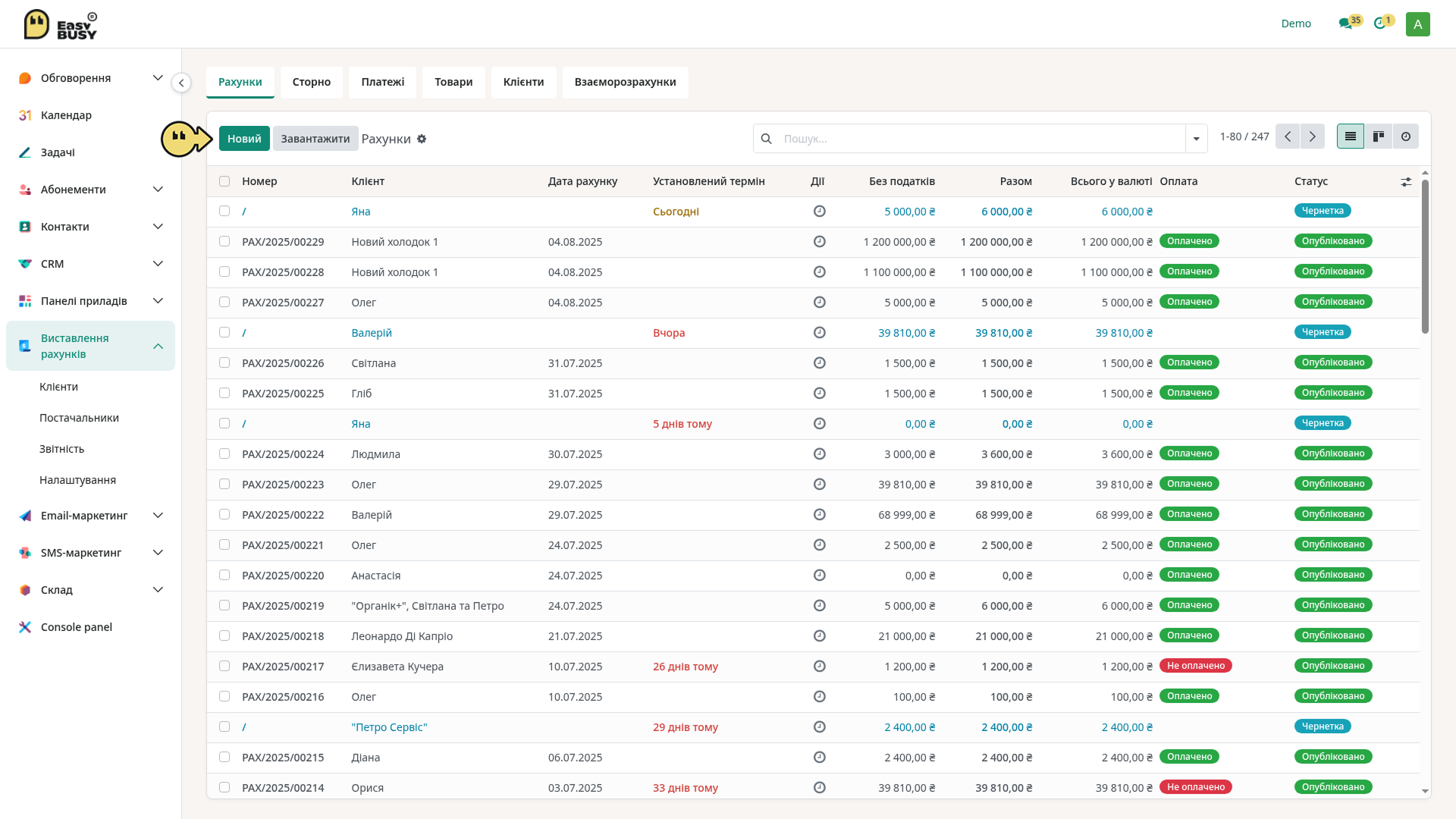
Task: Open activity clock for PAX/2025/00224
Action: pos(819,454)
